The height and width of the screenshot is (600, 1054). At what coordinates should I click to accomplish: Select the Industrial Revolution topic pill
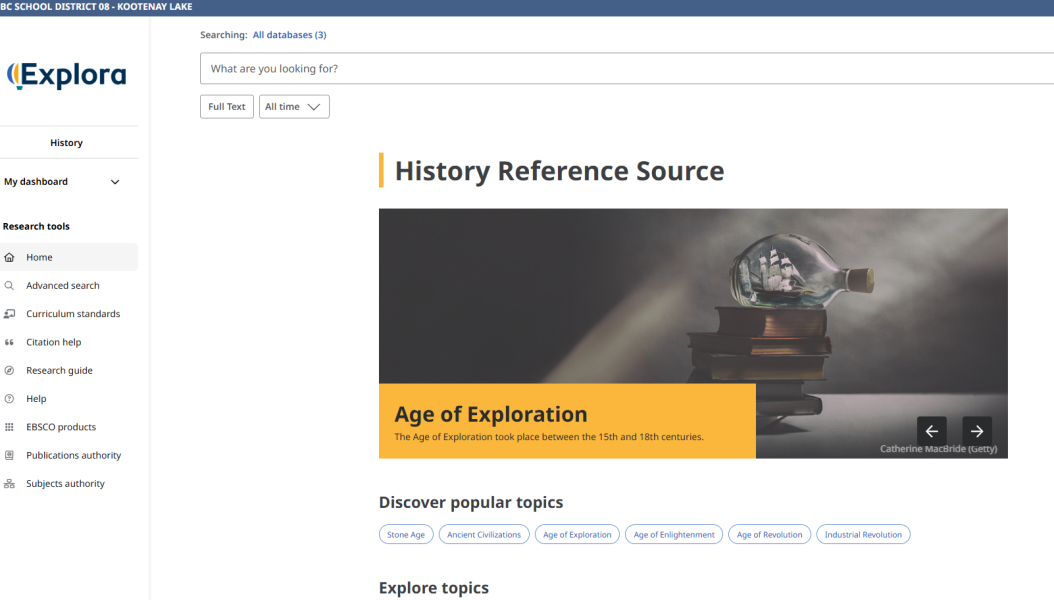click(x=863, y=534)
